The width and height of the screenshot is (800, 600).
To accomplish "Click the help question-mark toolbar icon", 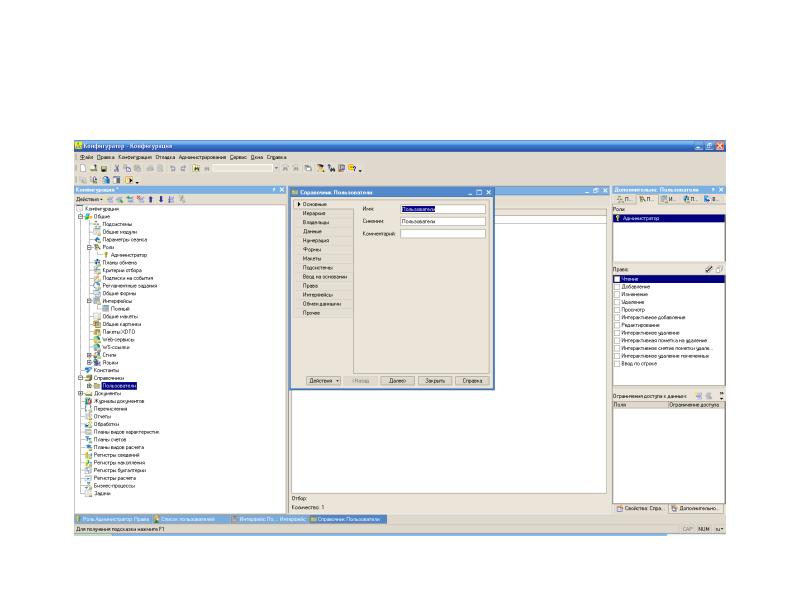I will pos(352,168).
